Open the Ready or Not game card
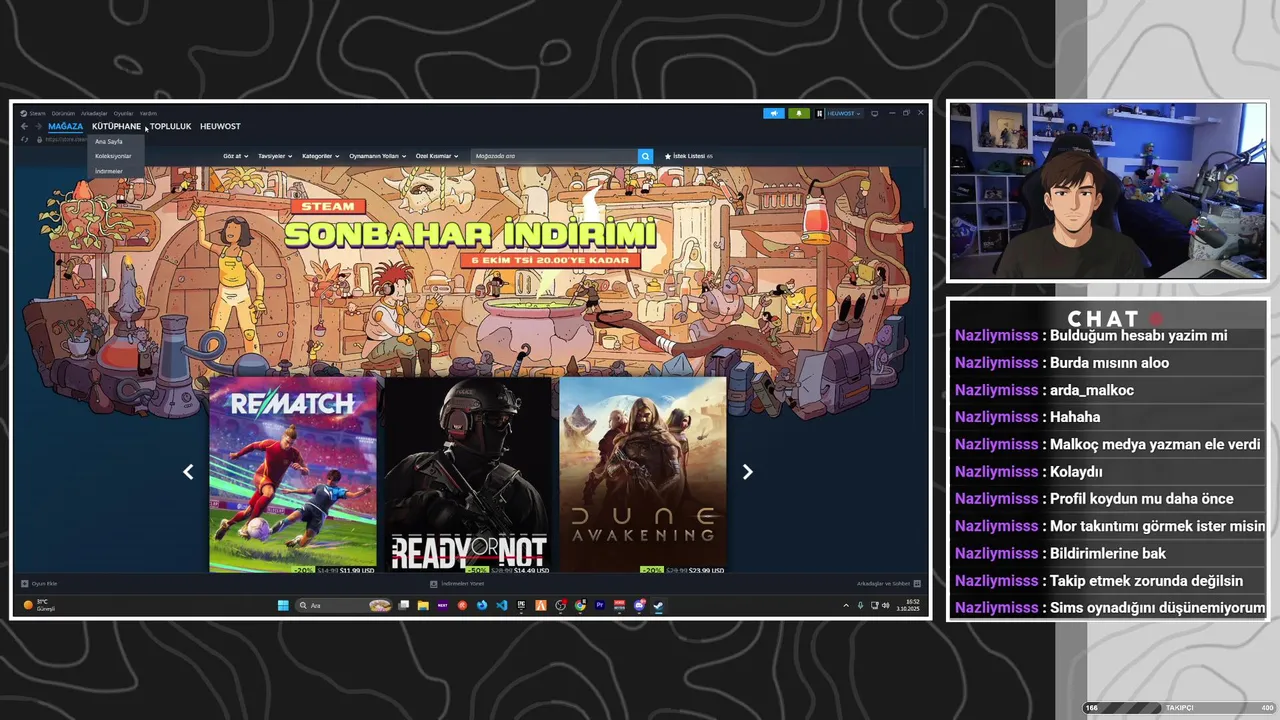Viewport: 1280px width, 720px height. pyautogui.click(x=468, y=474)
